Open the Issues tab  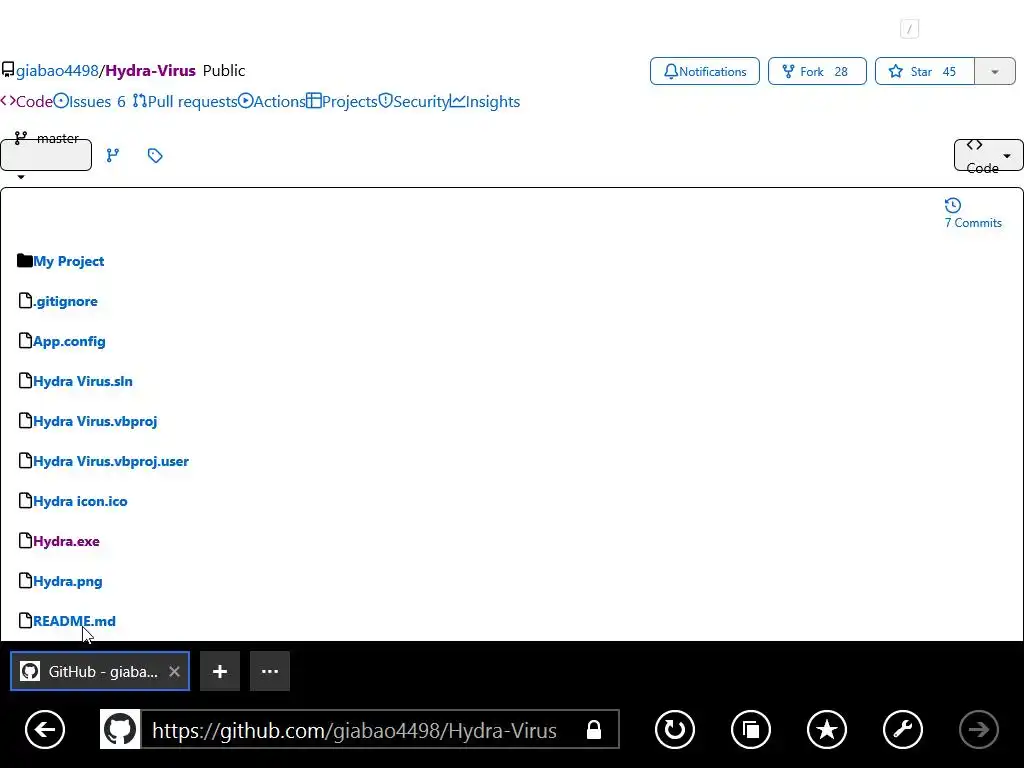click(89, 101)
